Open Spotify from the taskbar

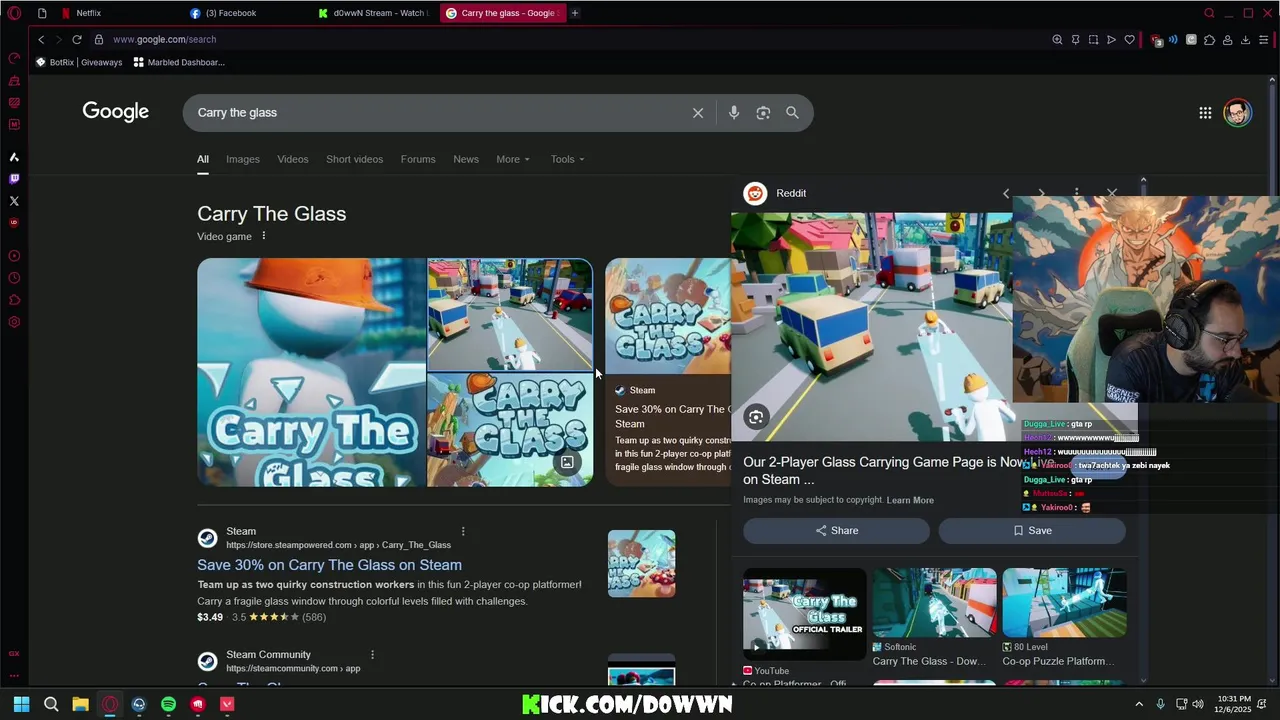point(168,704)
